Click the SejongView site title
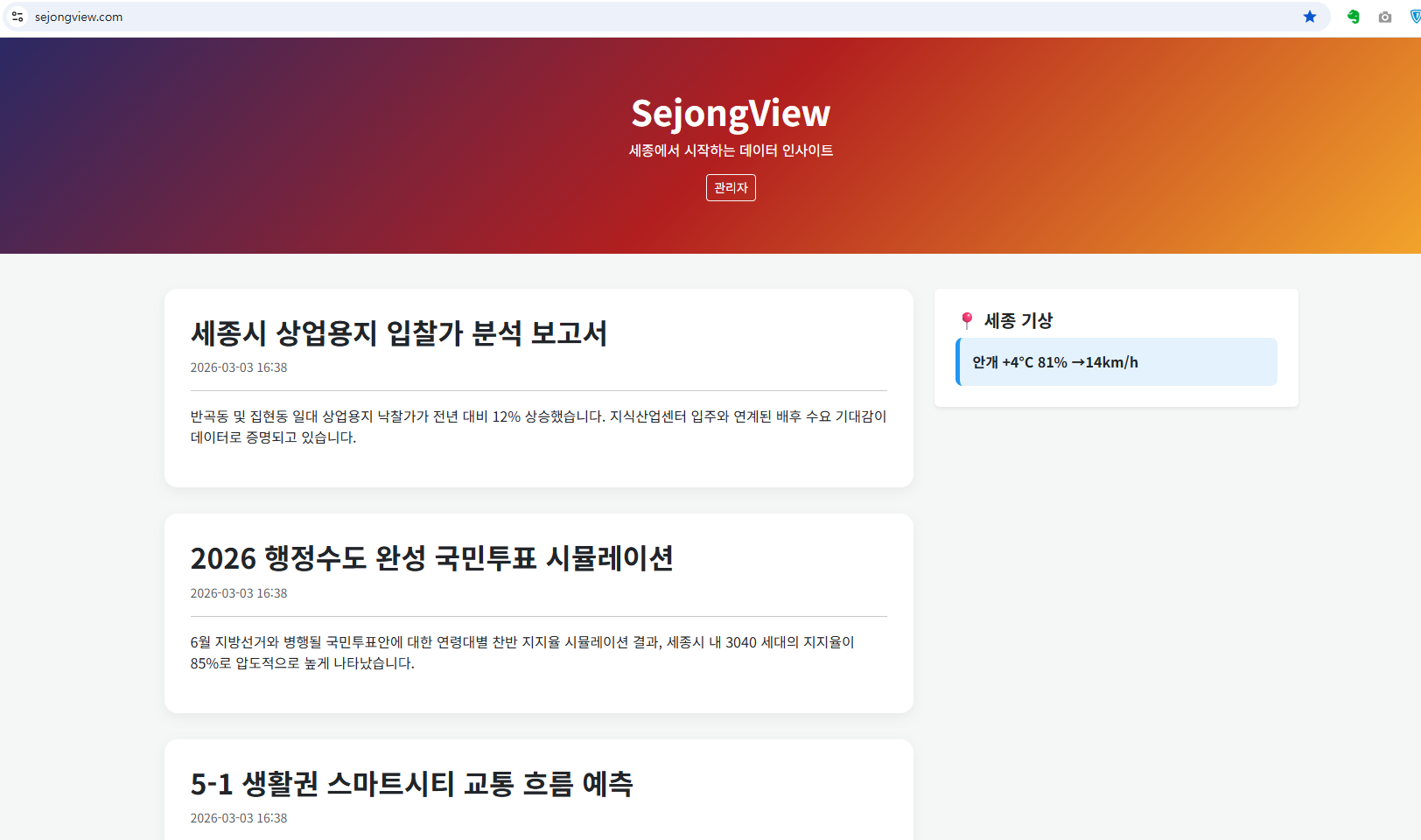The width and height of the screenshot is (1421, 840). (731, 112)
